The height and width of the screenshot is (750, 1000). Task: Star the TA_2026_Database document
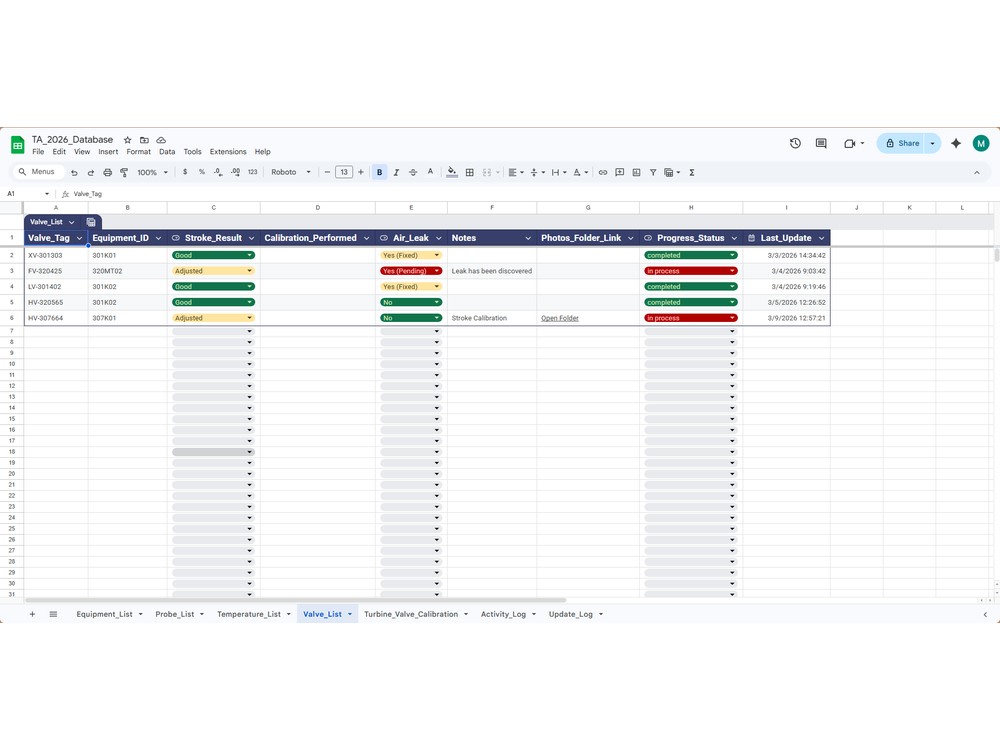click(x=128, y=140)
